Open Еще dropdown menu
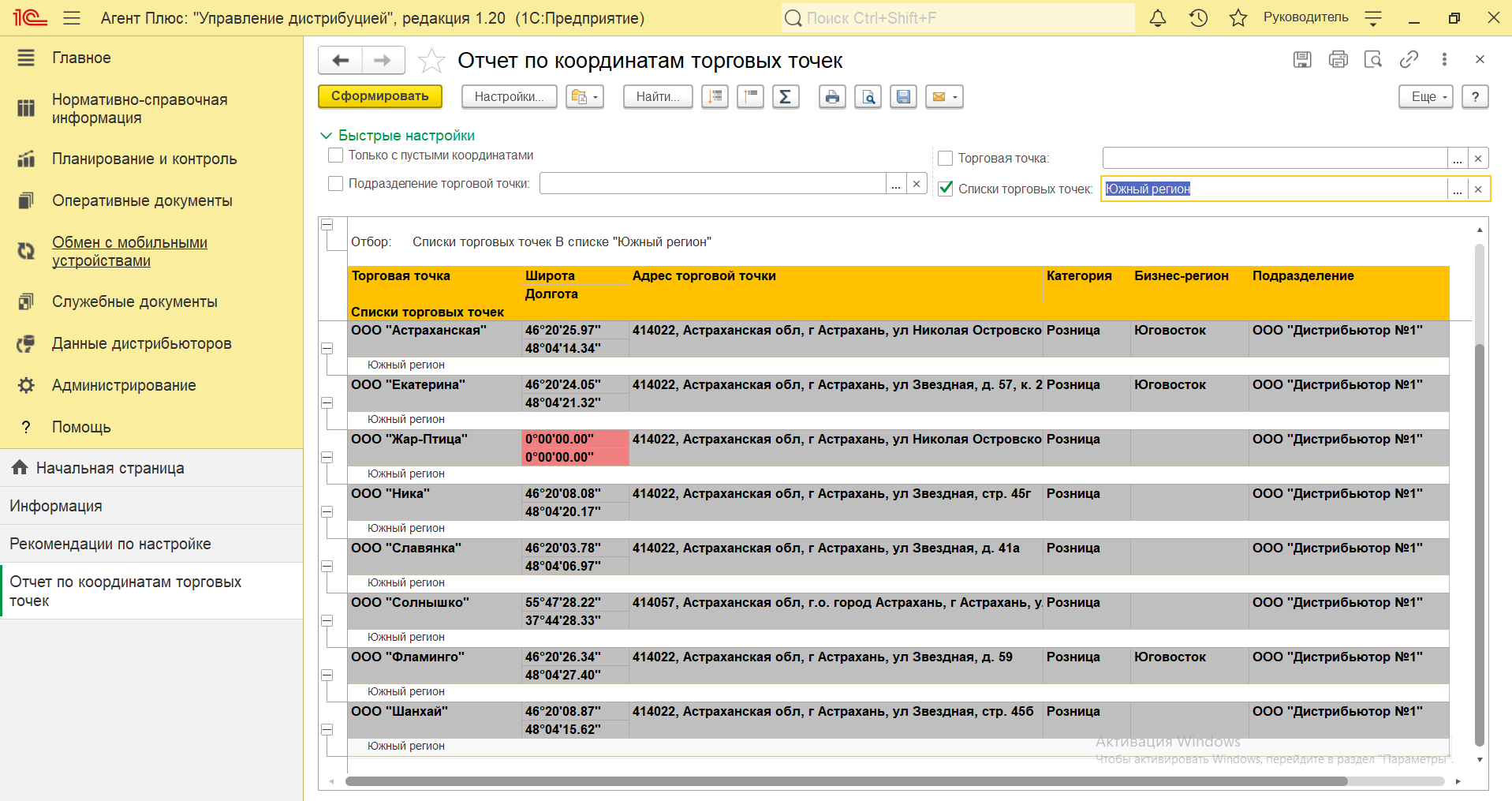 (1427, 96)
